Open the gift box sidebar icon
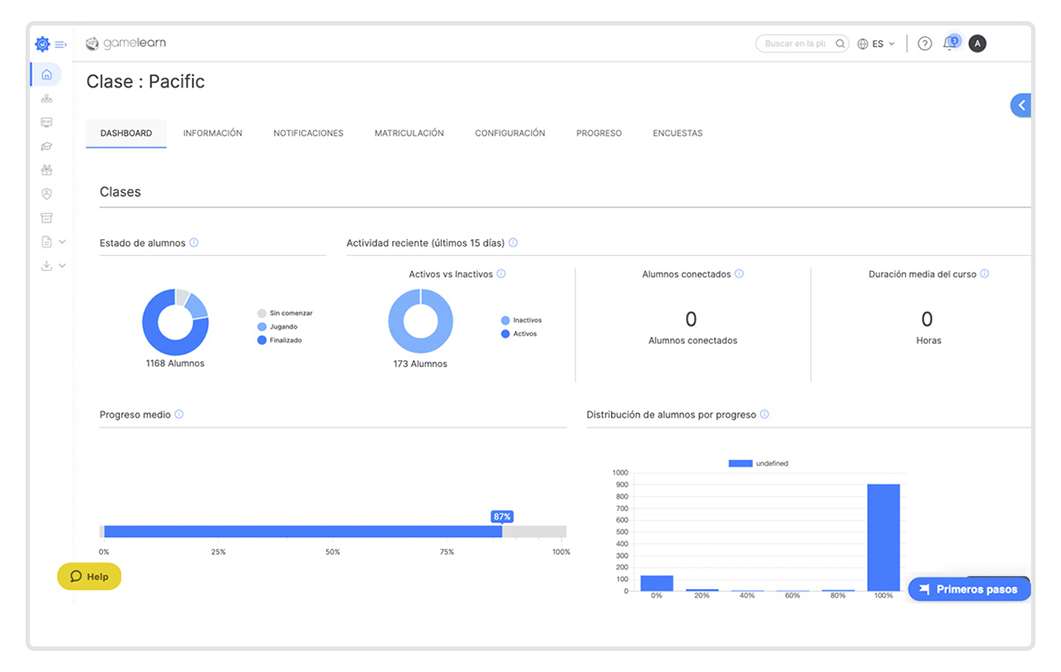1061x672 pixels. [x=47, y=170]
